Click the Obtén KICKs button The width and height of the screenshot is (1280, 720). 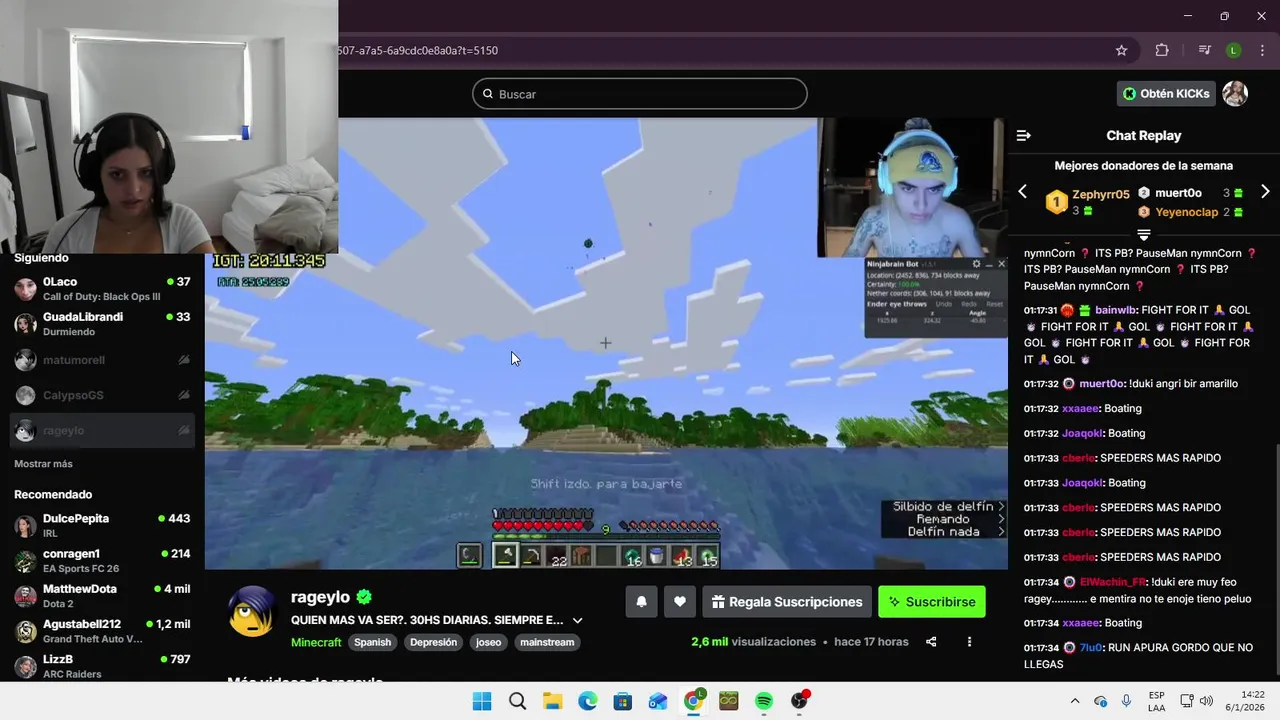click(1166, 93)
